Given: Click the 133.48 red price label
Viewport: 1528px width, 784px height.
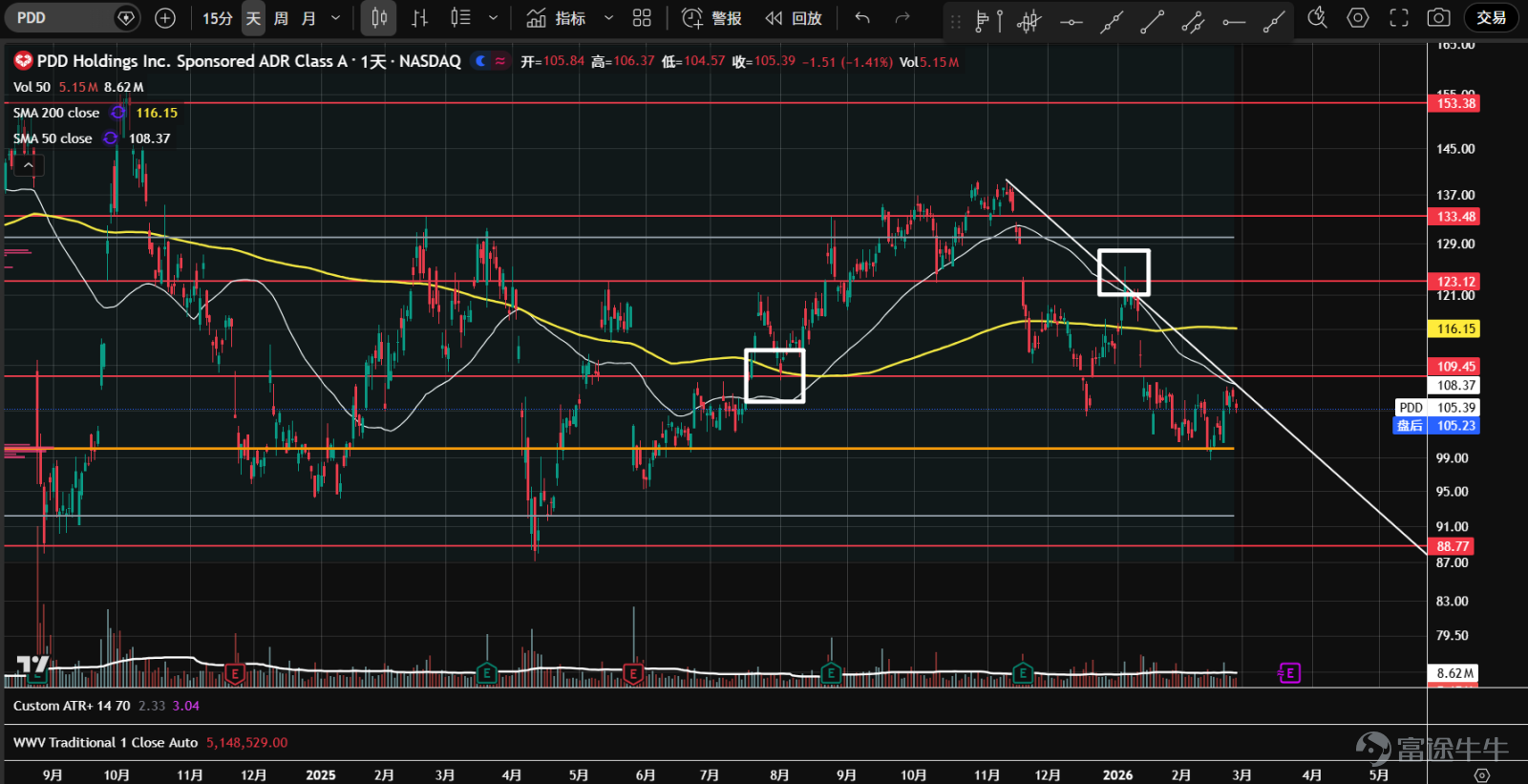Looking at the screenshot, I should click(x=1454, y=217).
